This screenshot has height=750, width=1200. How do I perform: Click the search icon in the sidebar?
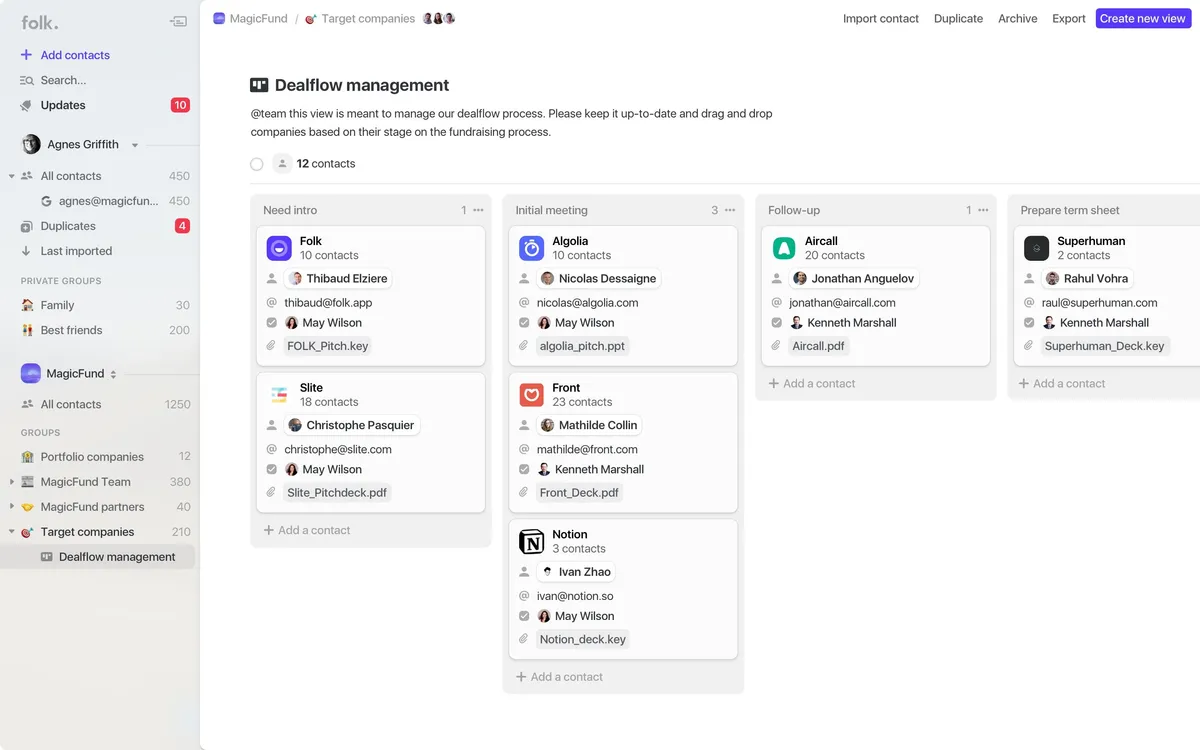click(x=27, y=80)
